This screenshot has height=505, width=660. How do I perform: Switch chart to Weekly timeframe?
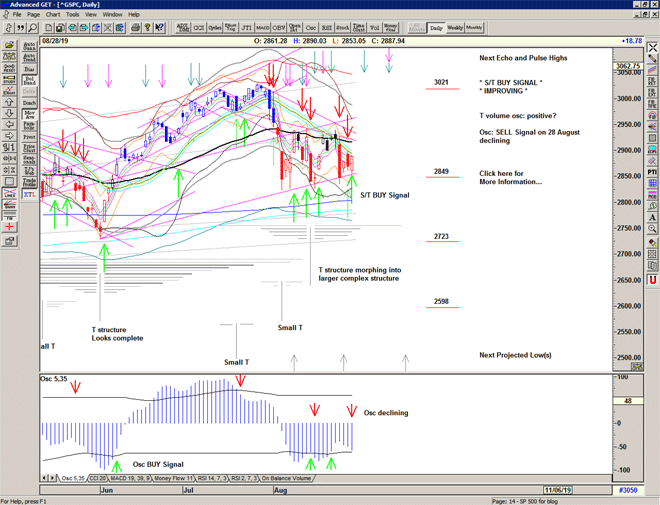(x=454, y=28)
